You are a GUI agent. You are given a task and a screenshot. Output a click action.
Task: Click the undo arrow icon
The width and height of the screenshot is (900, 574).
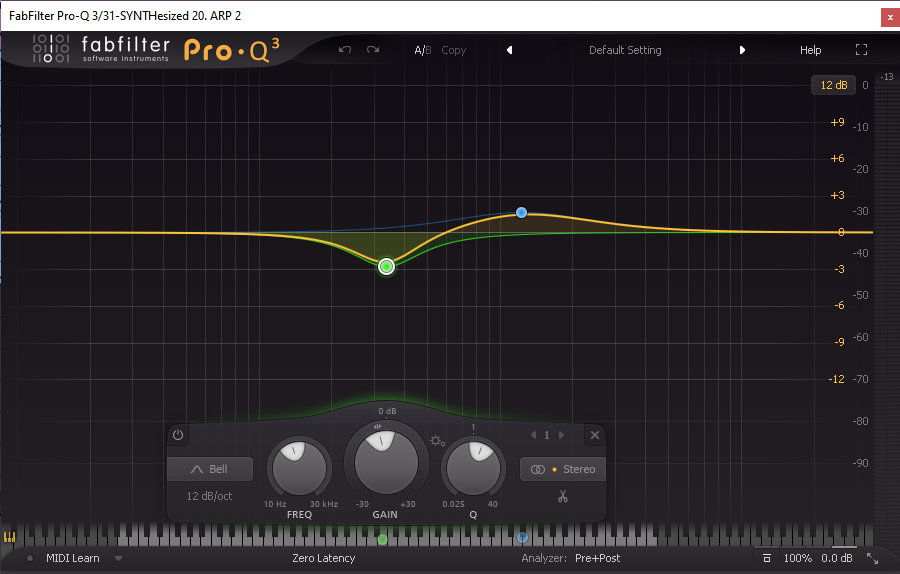[345, 50]
